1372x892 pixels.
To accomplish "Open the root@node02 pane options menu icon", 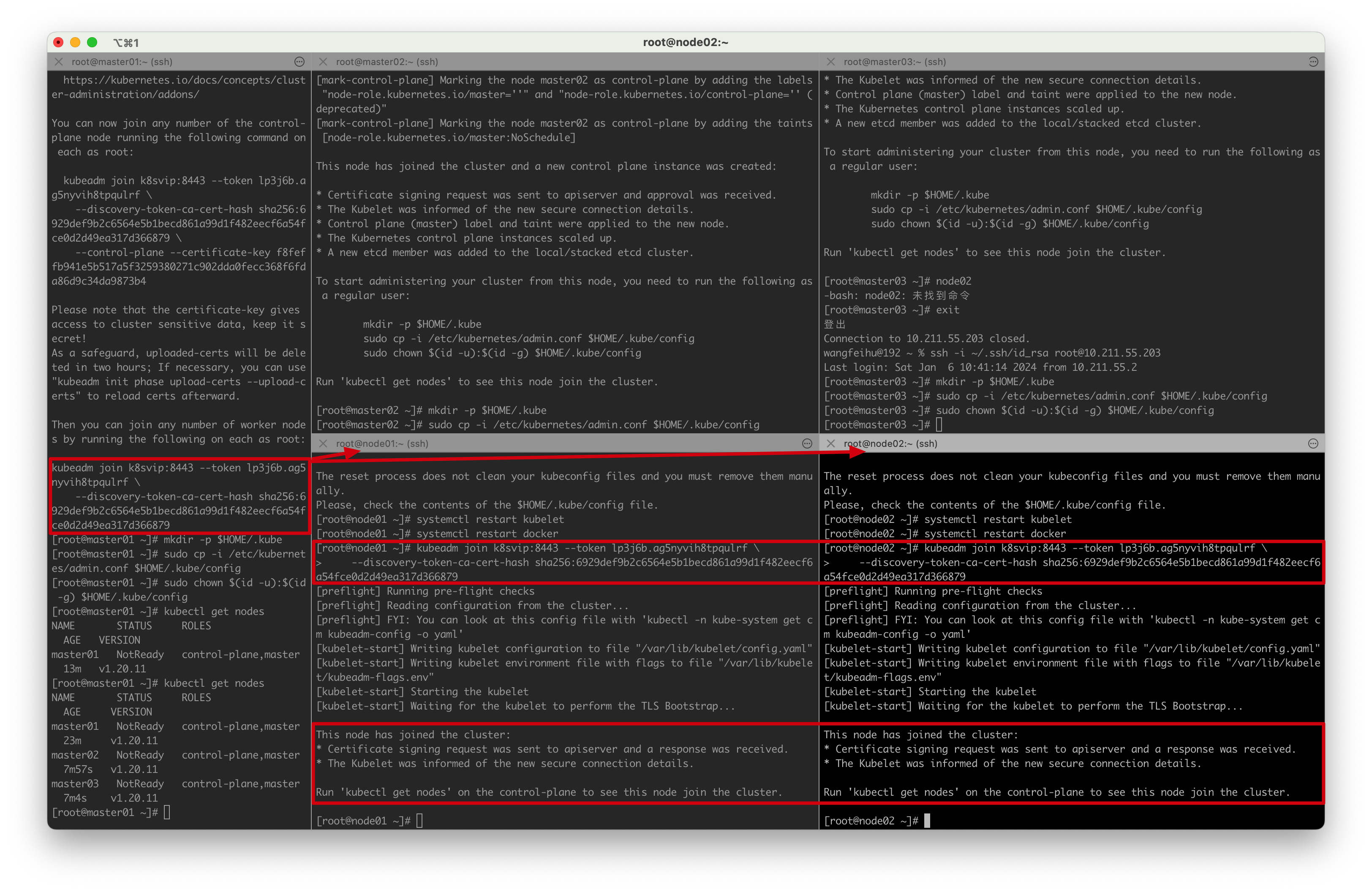I will pyautogui.click(x=1313, y=443).
